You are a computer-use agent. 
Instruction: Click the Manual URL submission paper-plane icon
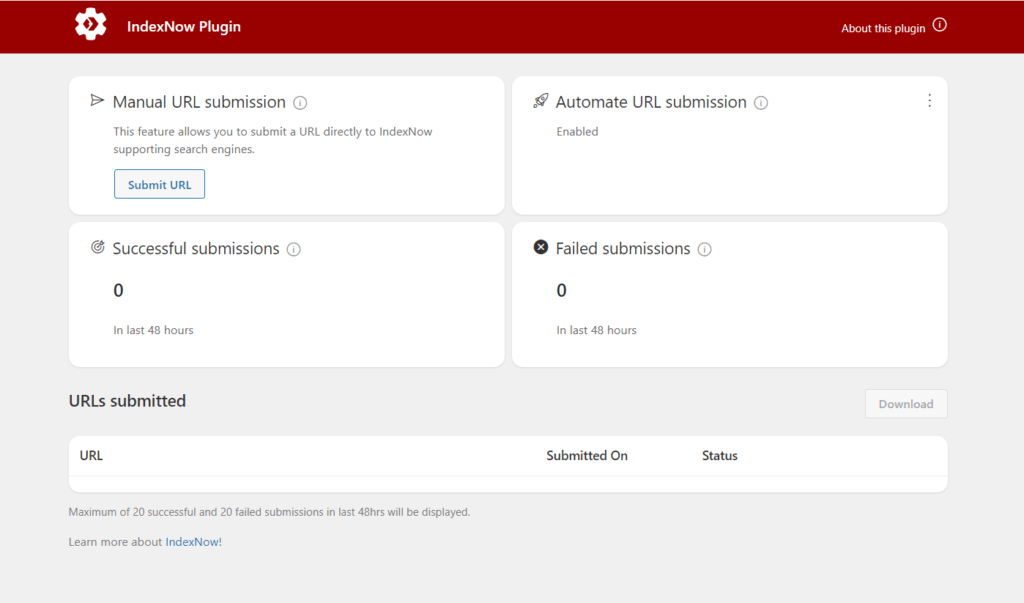click(97, 100)
